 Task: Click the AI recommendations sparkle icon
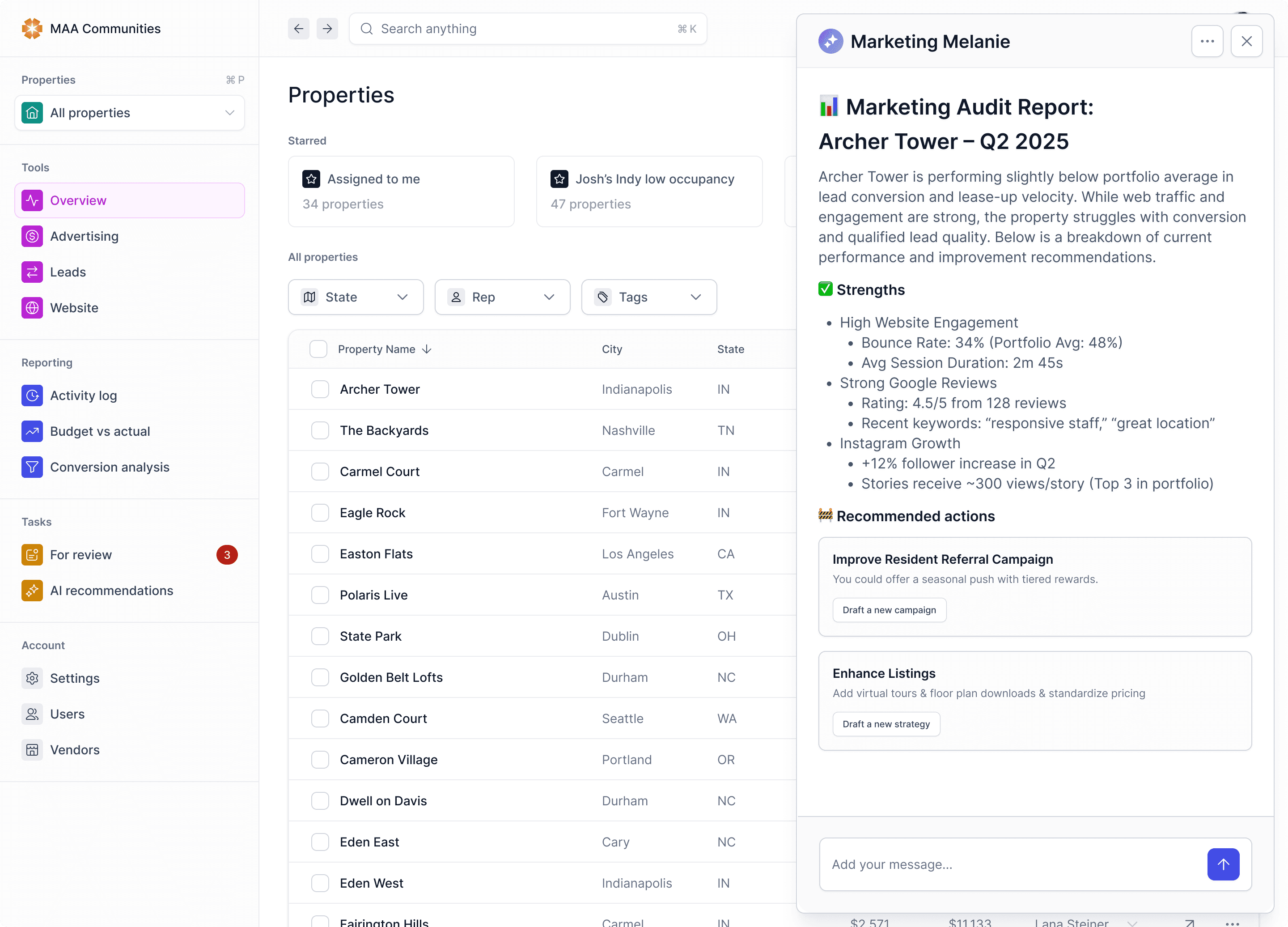(32, 590)
